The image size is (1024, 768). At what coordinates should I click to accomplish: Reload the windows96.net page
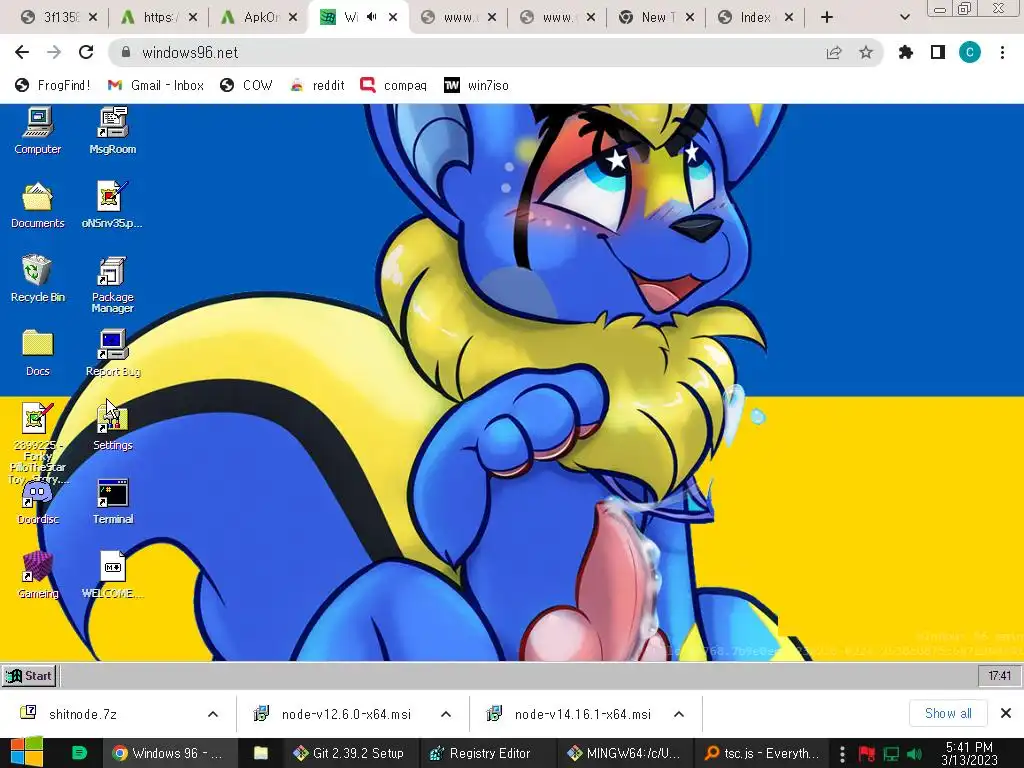86,52
